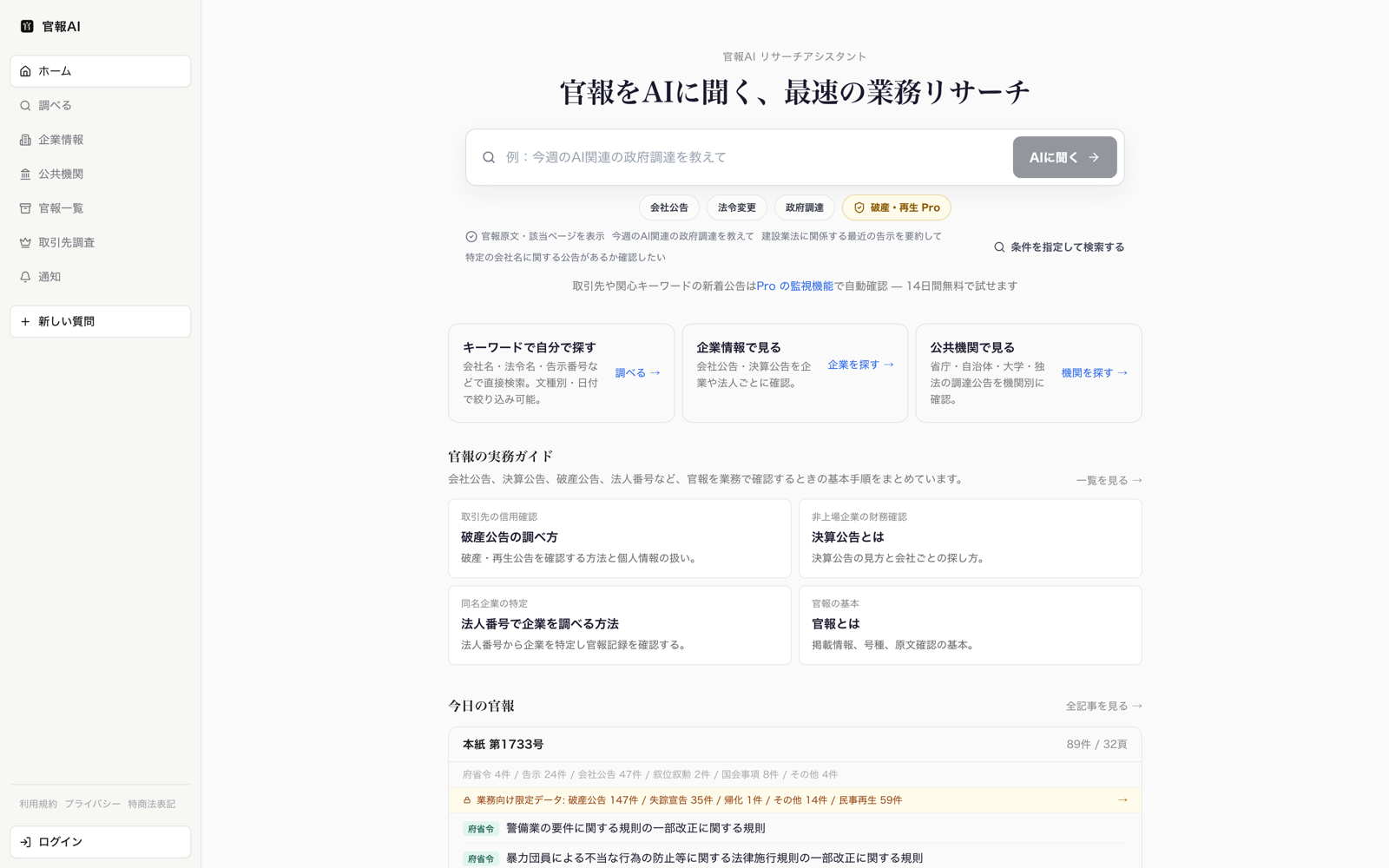The width and height of the screenshot is (1389, 868).
Task: Open the ホーム sidebar item
Action: click(x=100, y=71)
